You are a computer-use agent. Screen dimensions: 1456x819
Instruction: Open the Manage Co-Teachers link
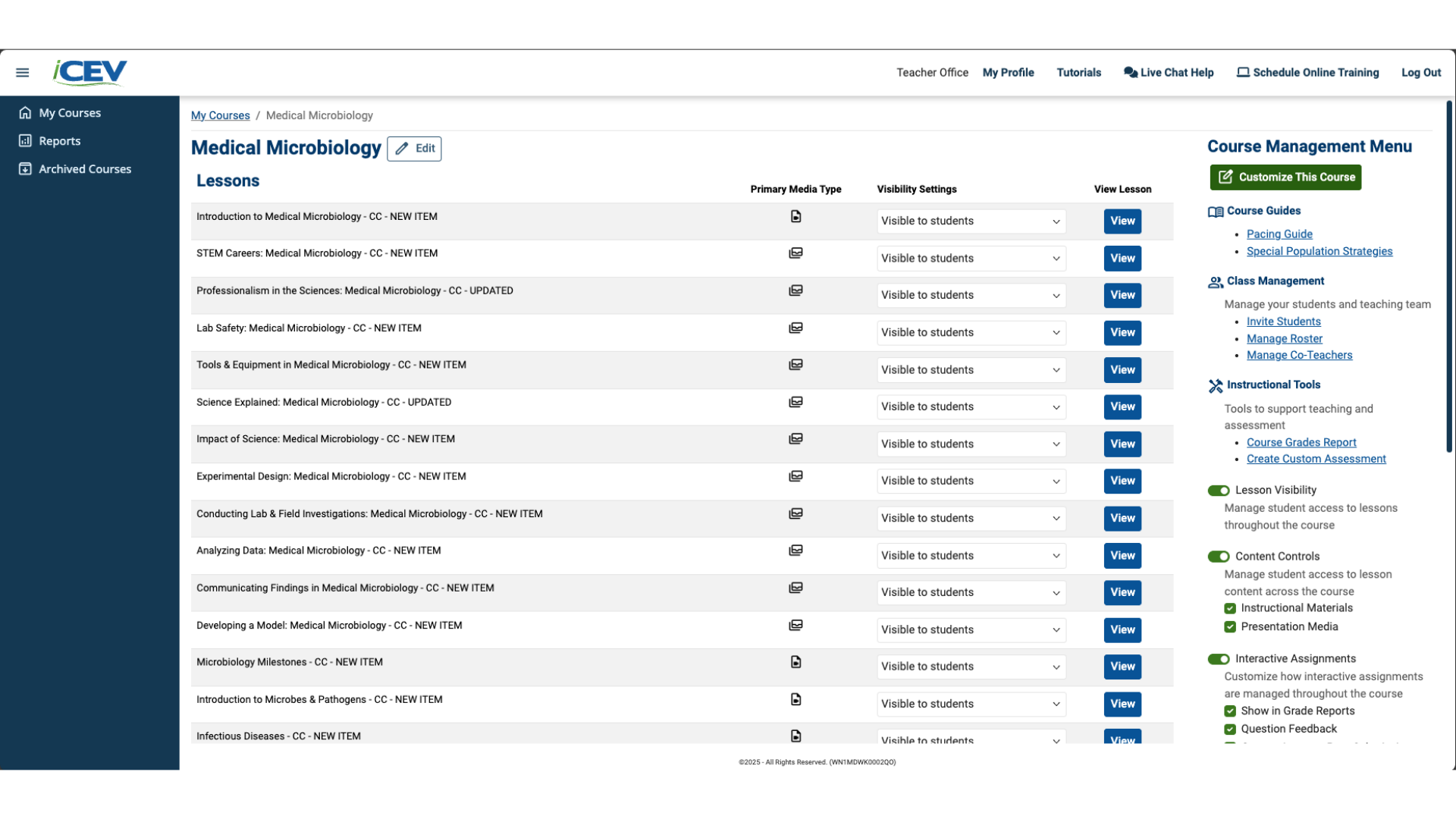pos(1300,356)
